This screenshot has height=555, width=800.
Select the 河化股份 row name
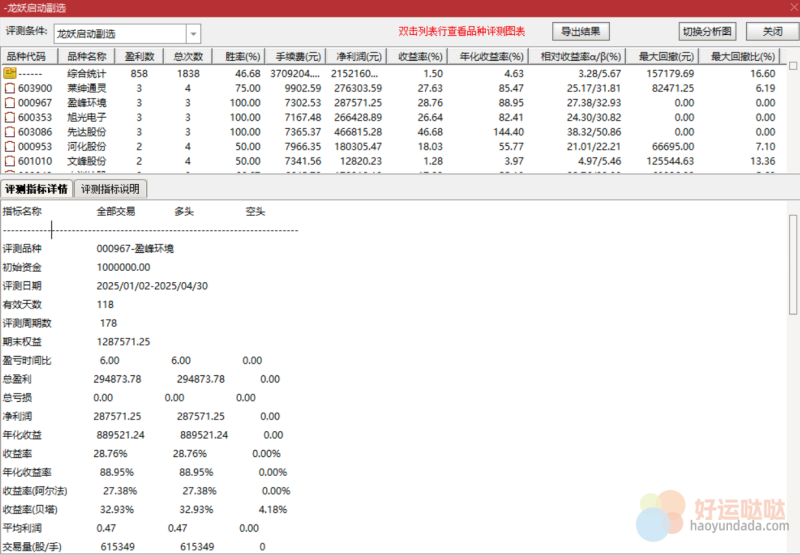point(87,146)
